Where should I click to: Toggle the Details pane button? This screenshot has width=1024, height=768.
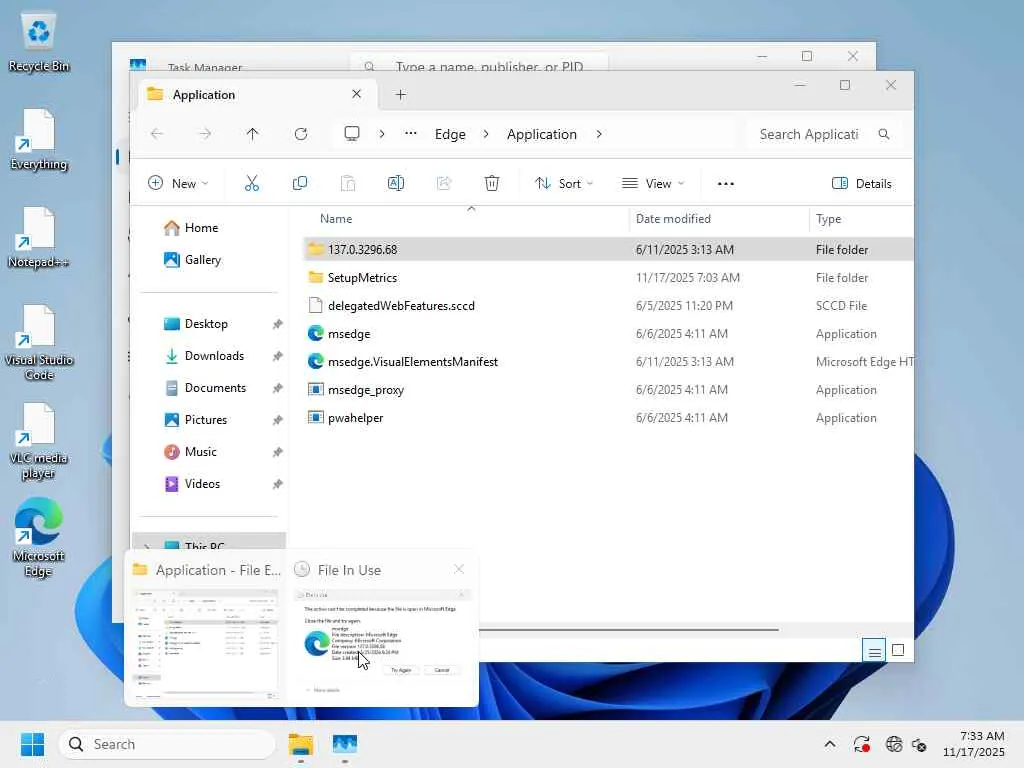click(861, 184)
